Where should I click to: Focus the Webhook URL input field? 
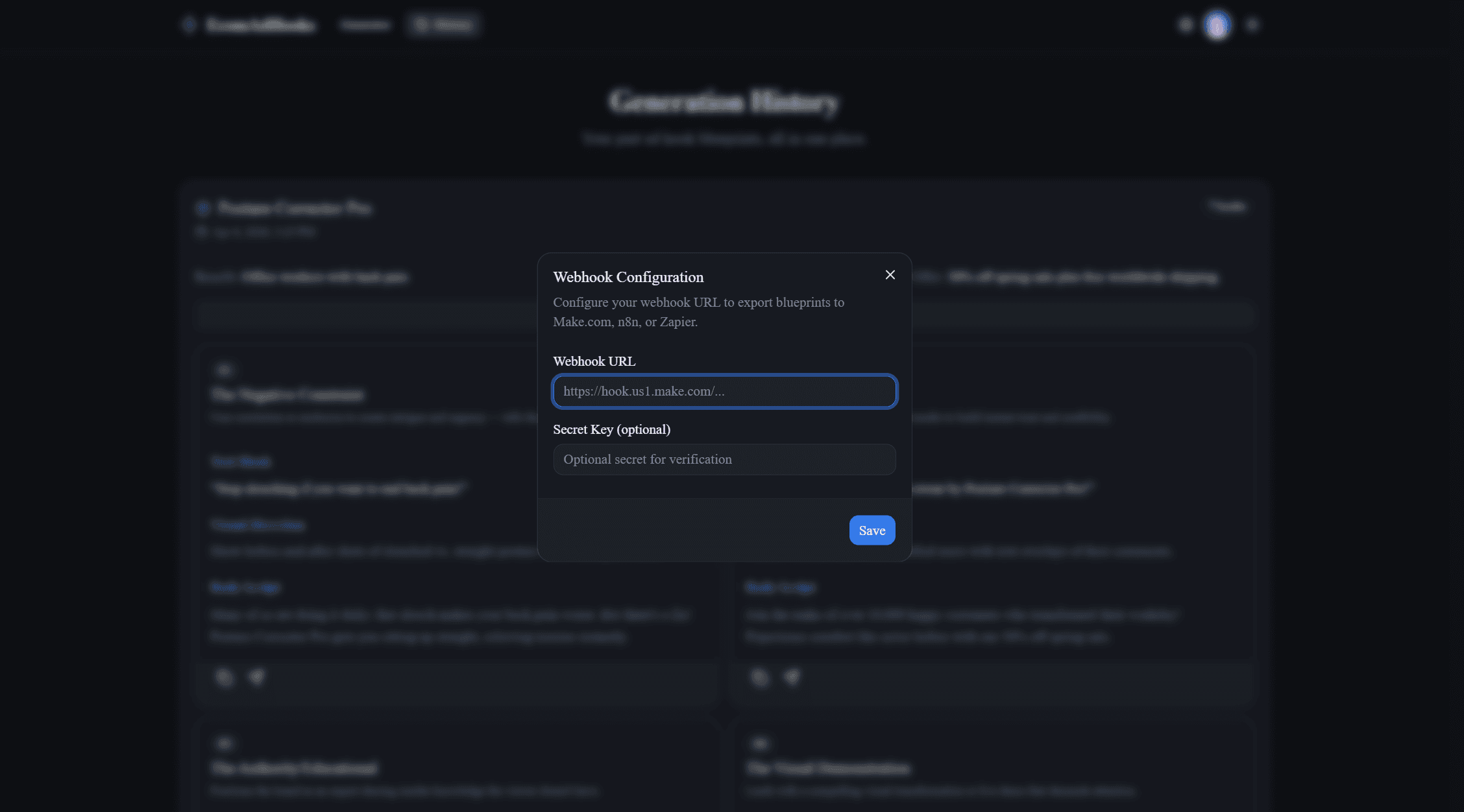[724, 391]
